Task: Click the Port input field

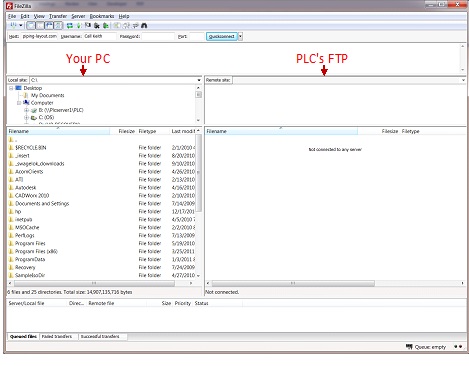Action: click(196, 36)
